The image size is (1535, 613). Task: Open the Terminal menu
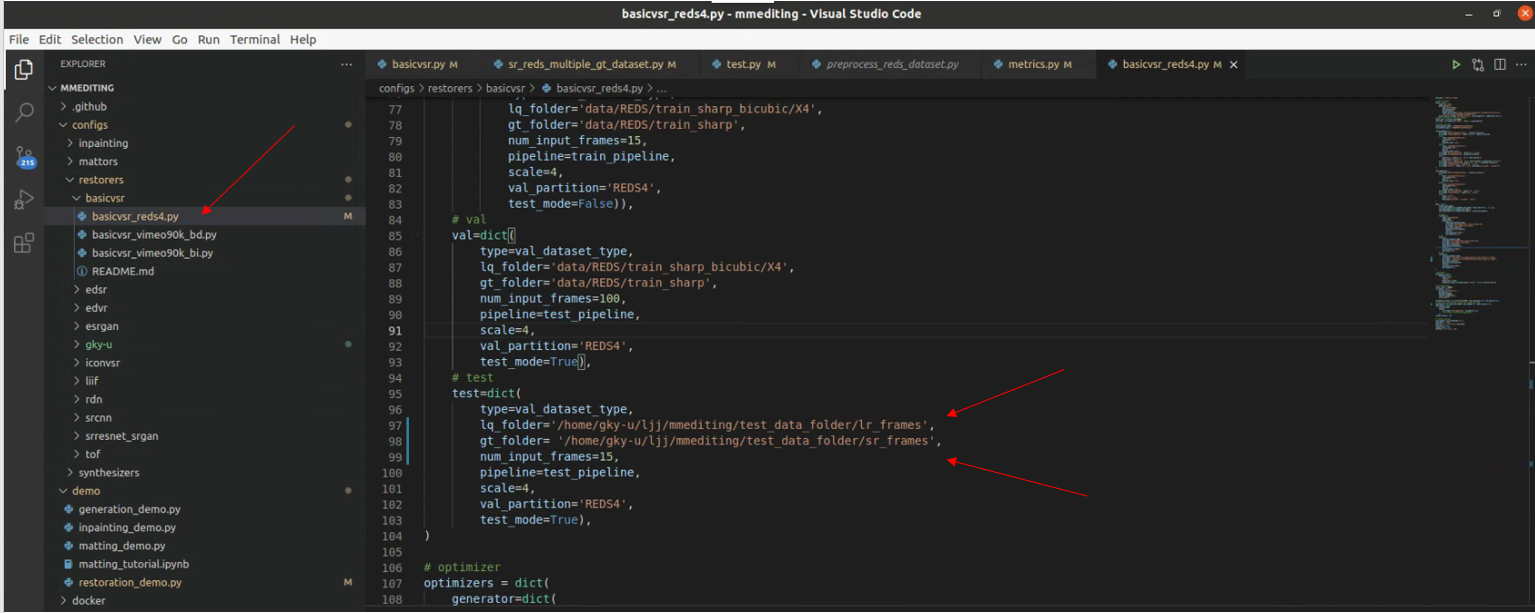[x=255, y=39]
